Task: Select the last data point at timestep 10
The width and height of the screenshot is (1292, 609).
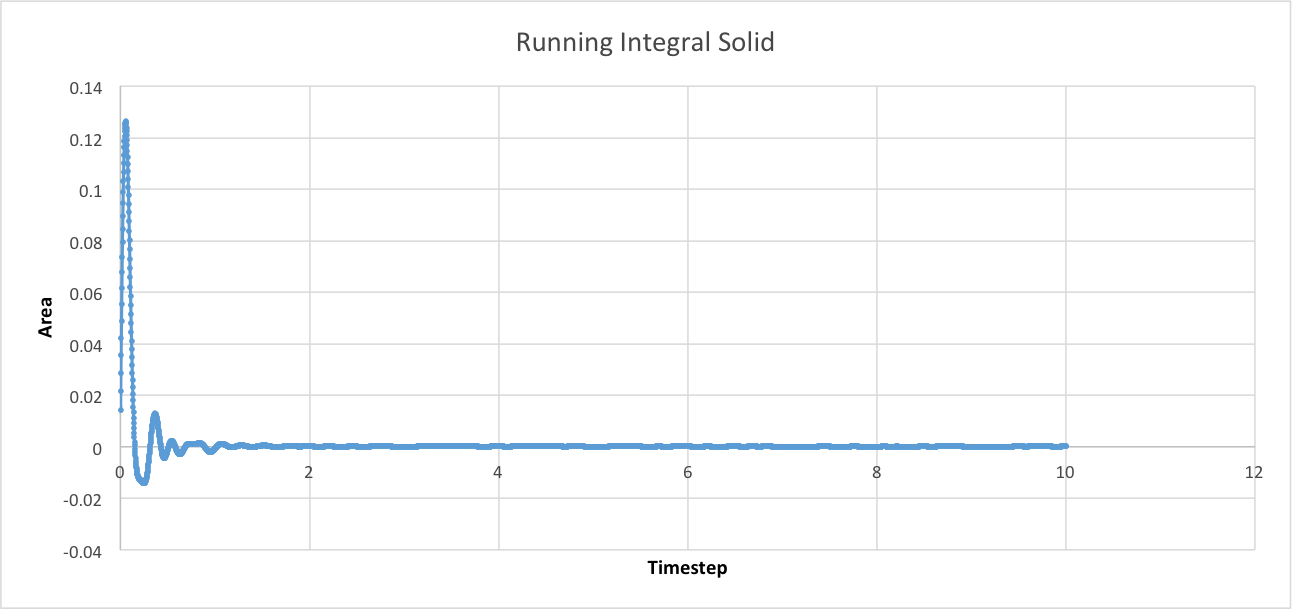Action: (1065, 446)
